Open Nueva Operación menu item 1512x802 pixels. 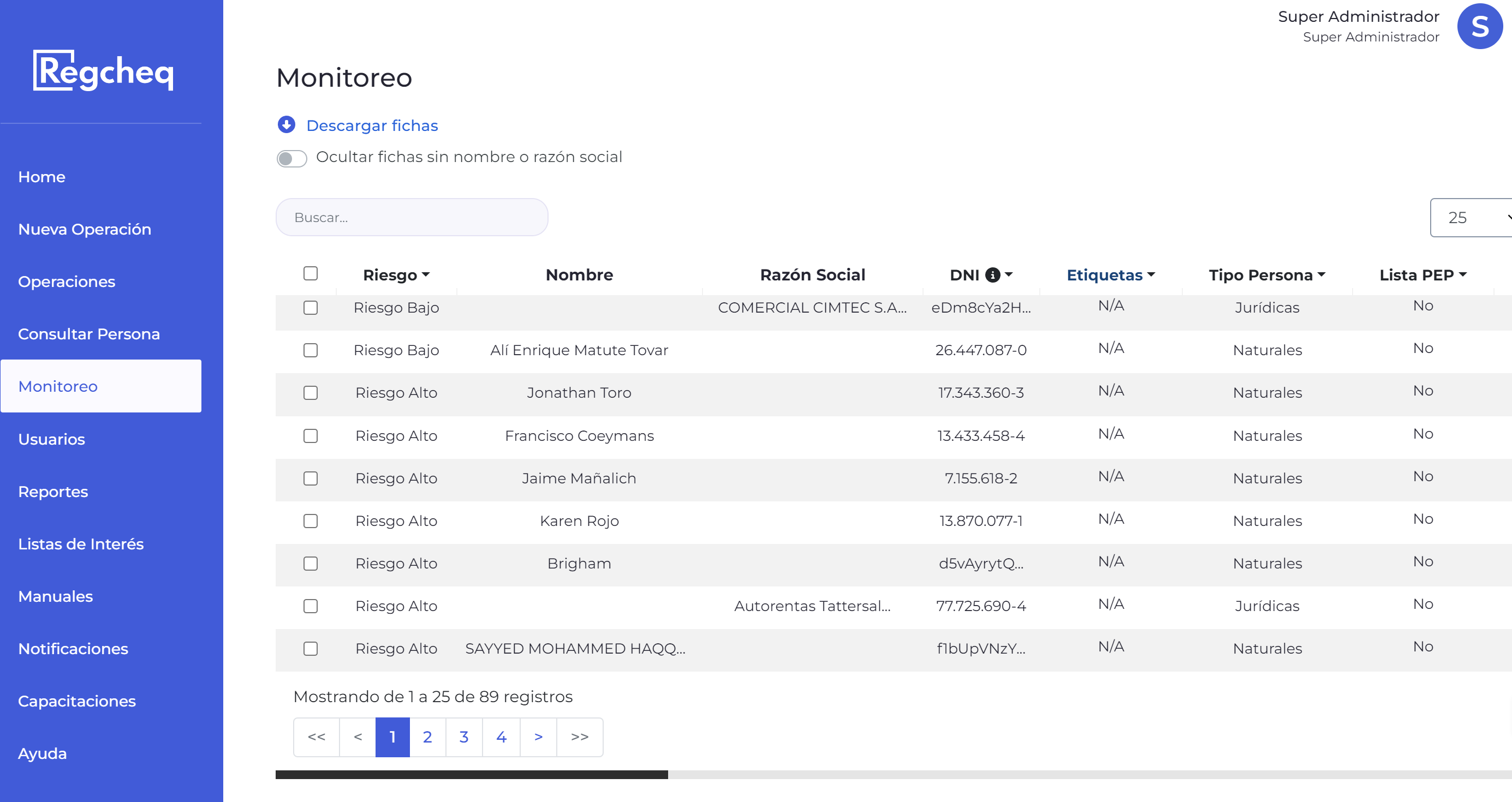click(85, 229)
